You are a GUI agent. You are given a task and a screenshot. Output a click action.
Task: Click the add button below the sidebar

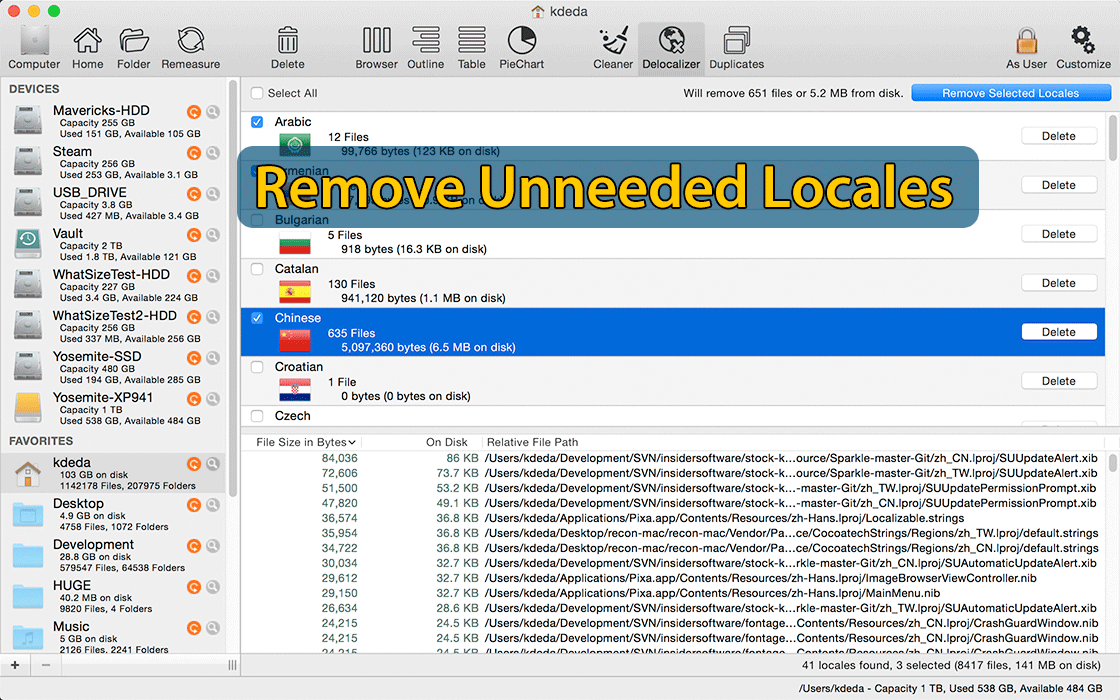(x=14, y=664)
